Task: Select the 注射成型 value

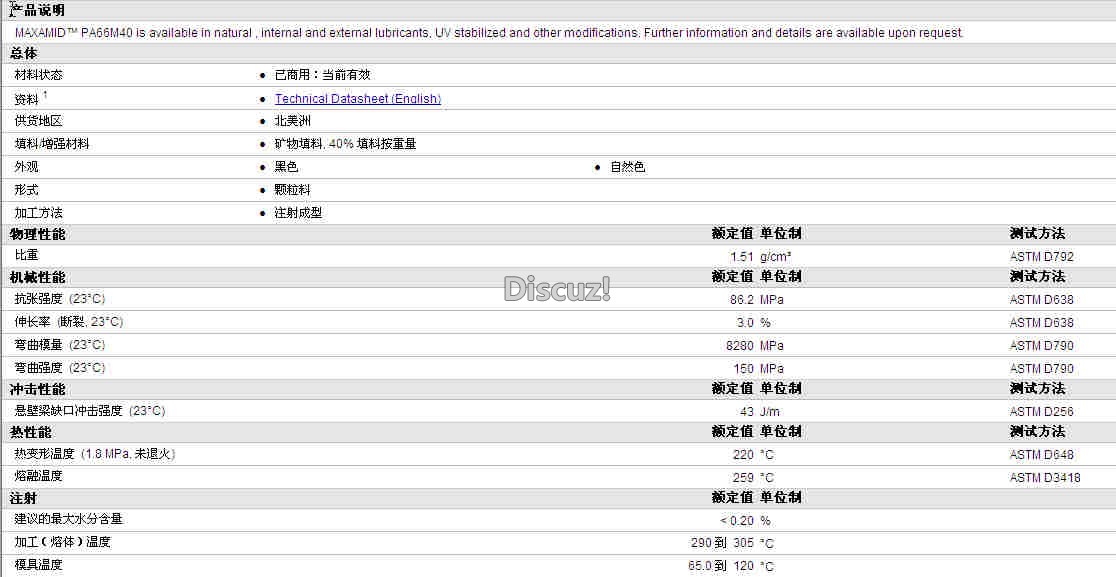Action: tap(298, 213)
